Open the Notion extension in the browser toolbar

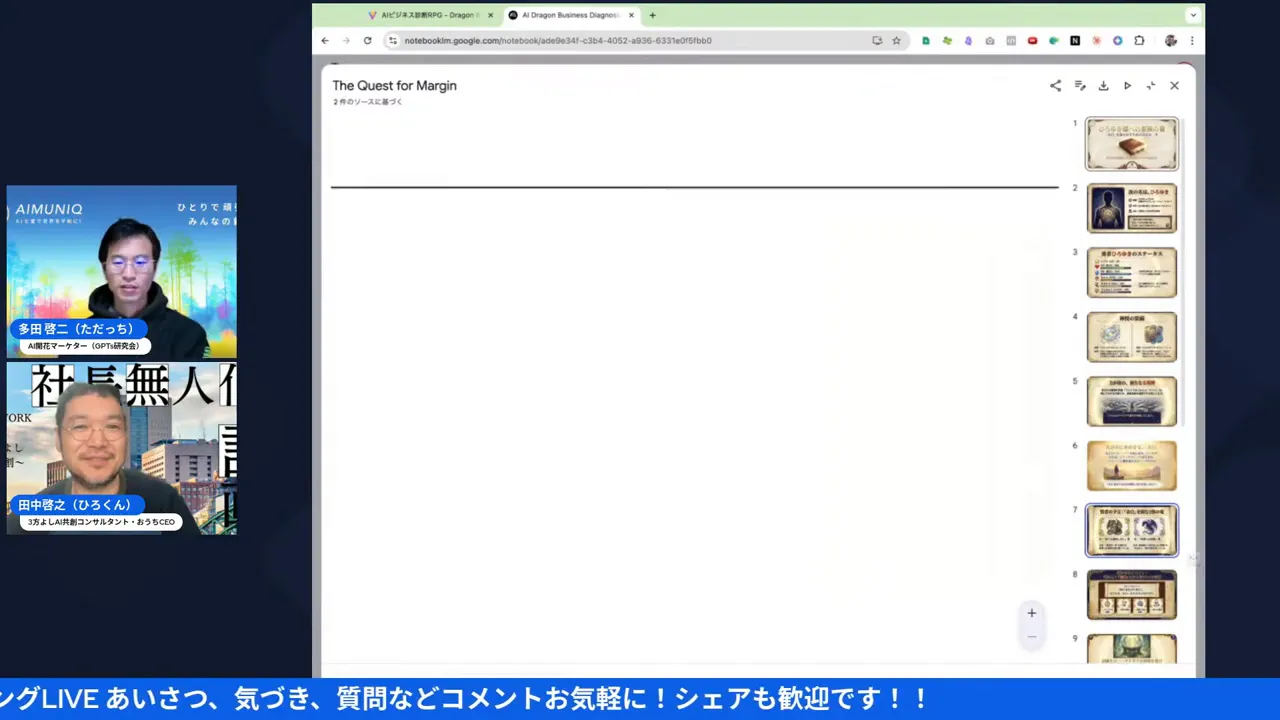coord(1075,40)
